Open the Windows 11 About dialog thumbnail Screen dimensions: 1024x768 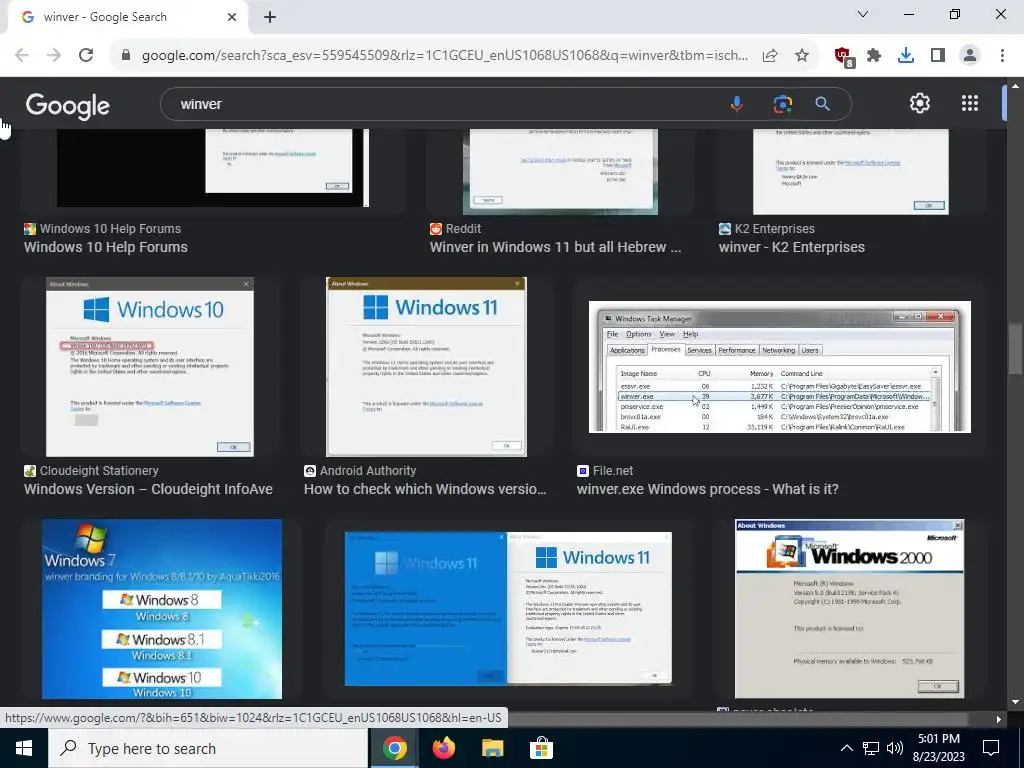point(426,367)
